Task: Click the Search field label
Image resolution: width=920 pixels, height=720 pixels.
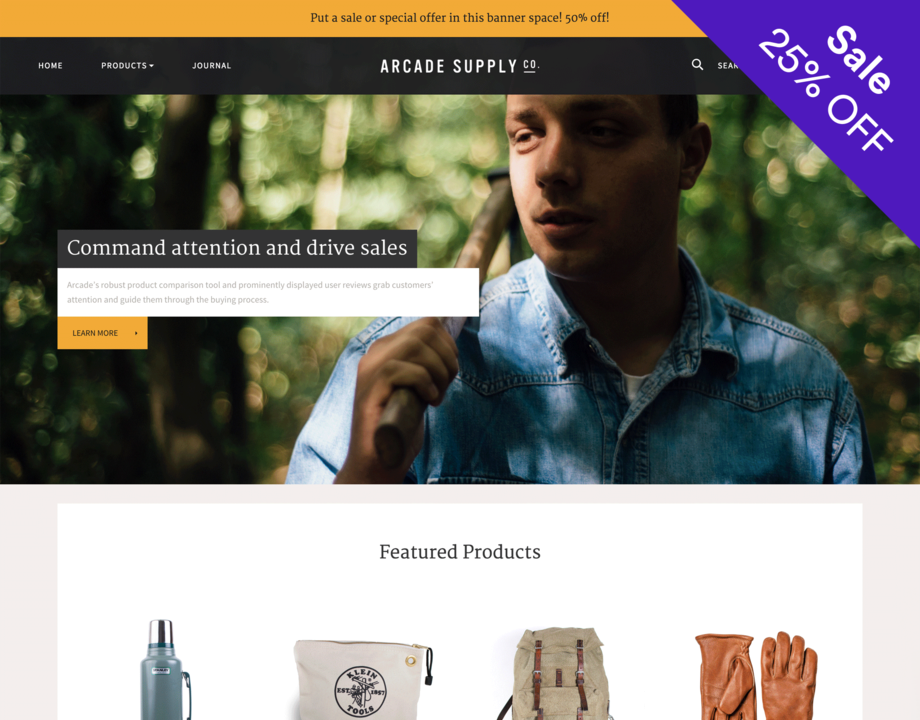Action: tap(728, 66)
